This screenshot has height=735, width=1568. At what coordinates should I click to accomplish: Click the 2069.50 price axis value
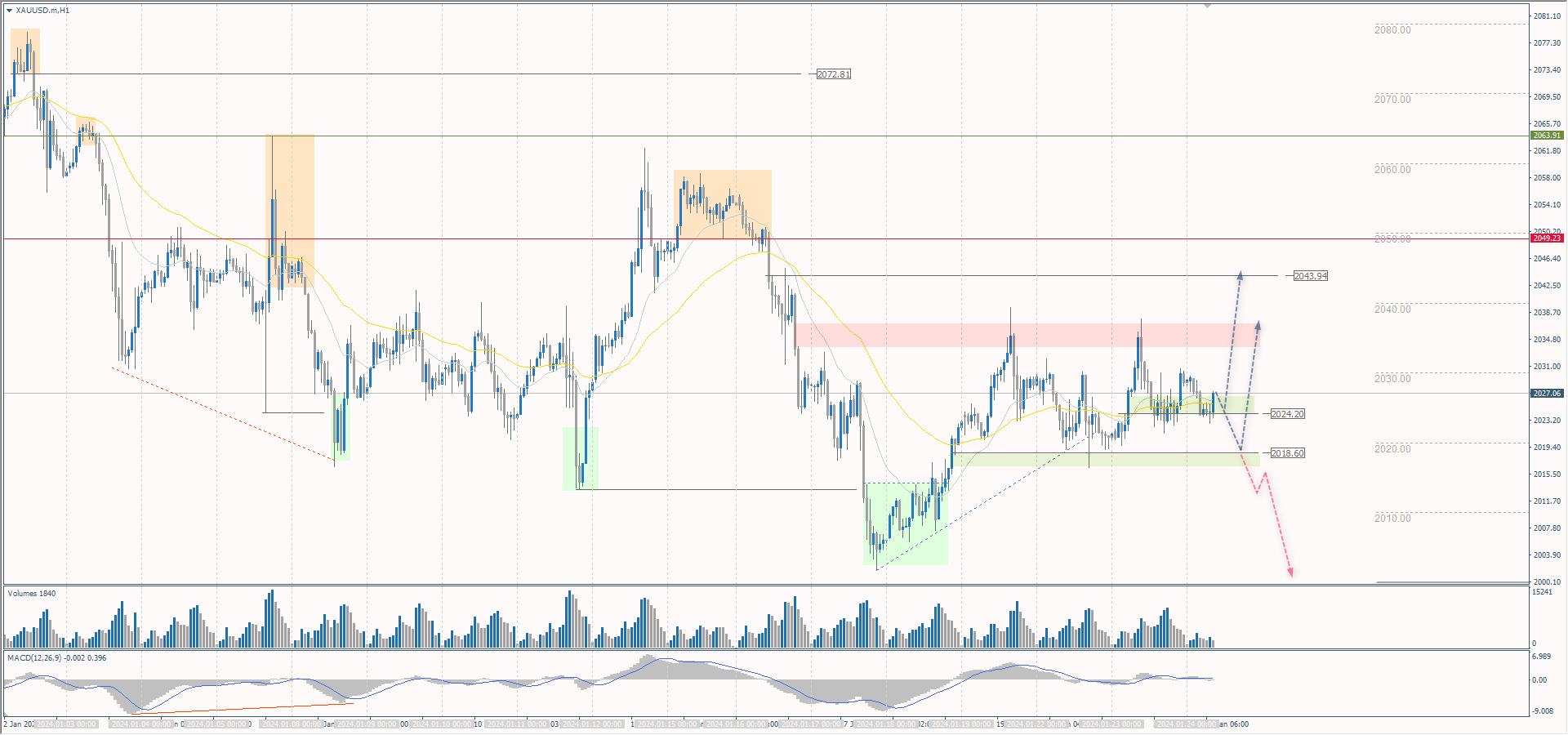coord(1547,97)
